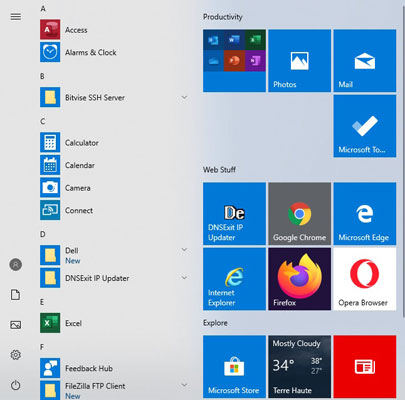Open the Office apps folder tile
This screenshot has height=400, width=405.
click(x=234, y=61)
